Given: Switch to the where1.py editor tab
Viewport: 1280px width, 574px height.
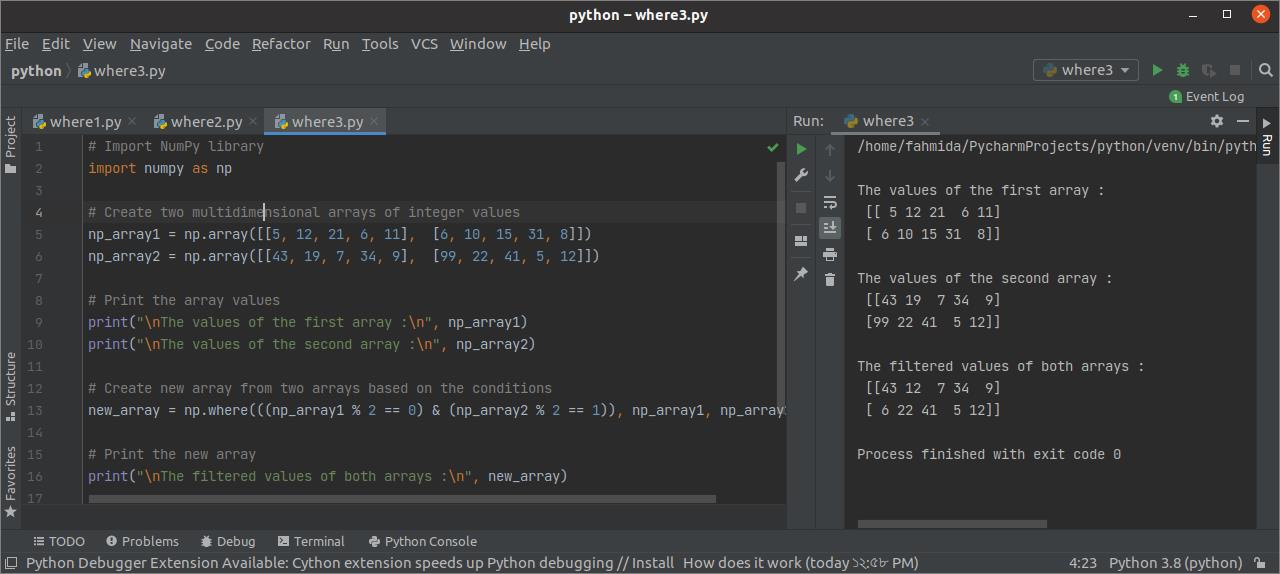Looking at the screenshot, I should [x=85, y=122].
